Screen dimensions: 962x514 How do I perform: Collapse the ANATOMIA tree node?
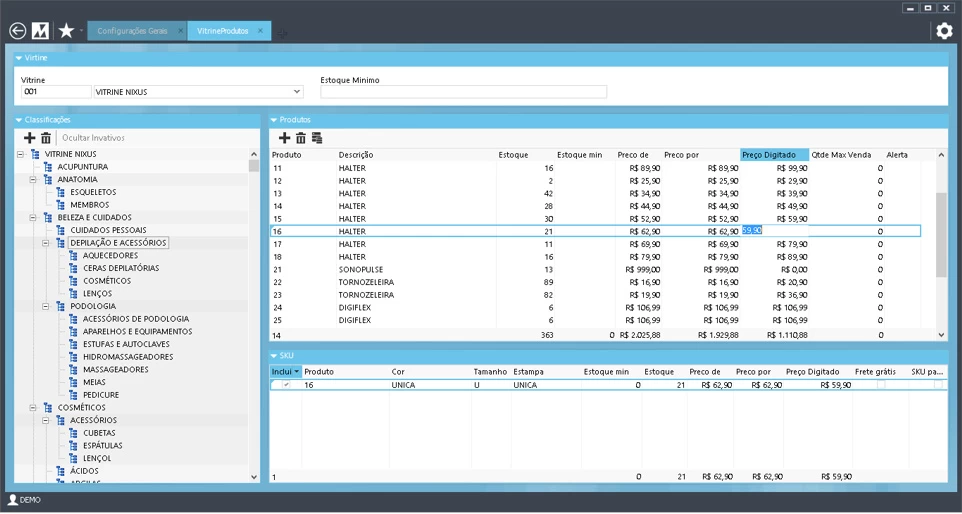click(x=33, y=180)
